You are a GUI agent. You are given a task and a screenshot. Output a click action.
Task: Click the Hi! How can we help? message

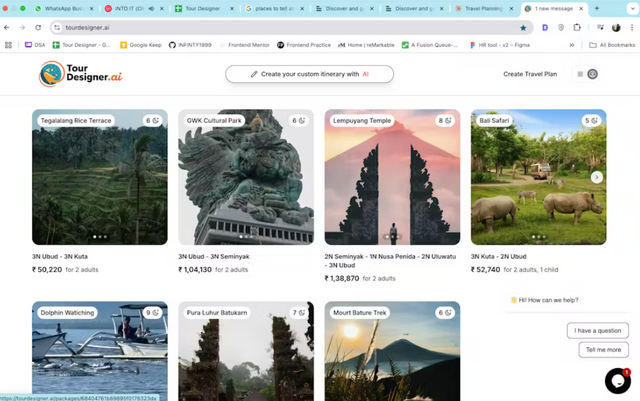pyautogui.click(x=544, y=300)
